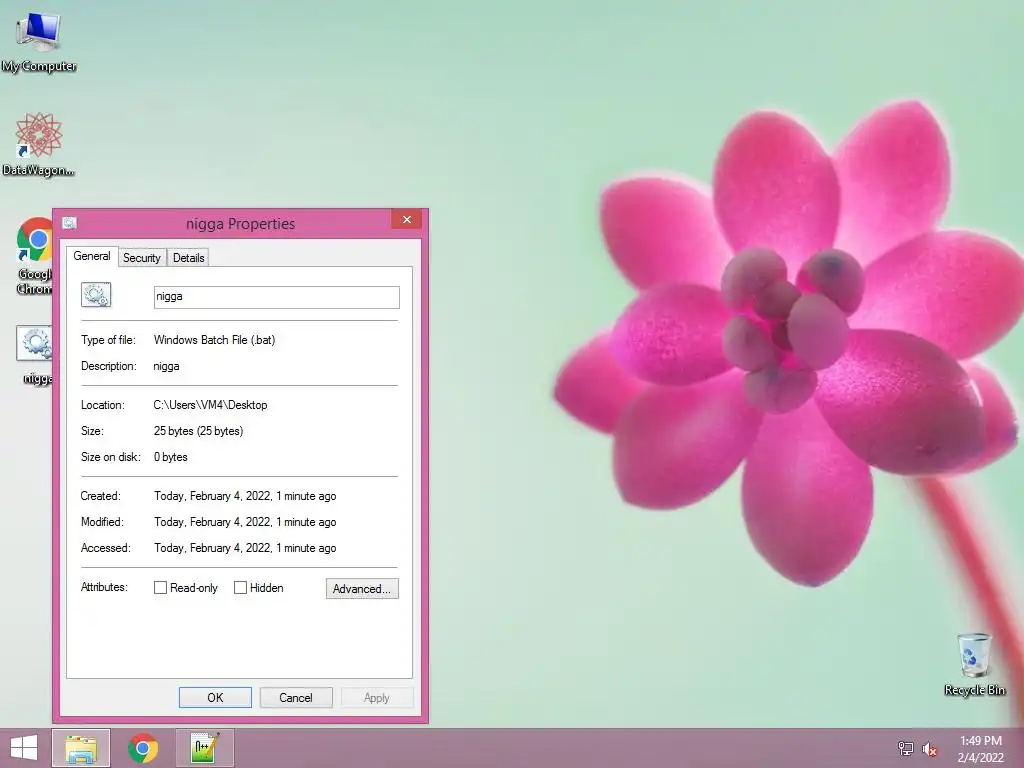Click the location path C:\Users\VM4\Desktop
Screen dimensions: 1024x768
tap(210, 405)
